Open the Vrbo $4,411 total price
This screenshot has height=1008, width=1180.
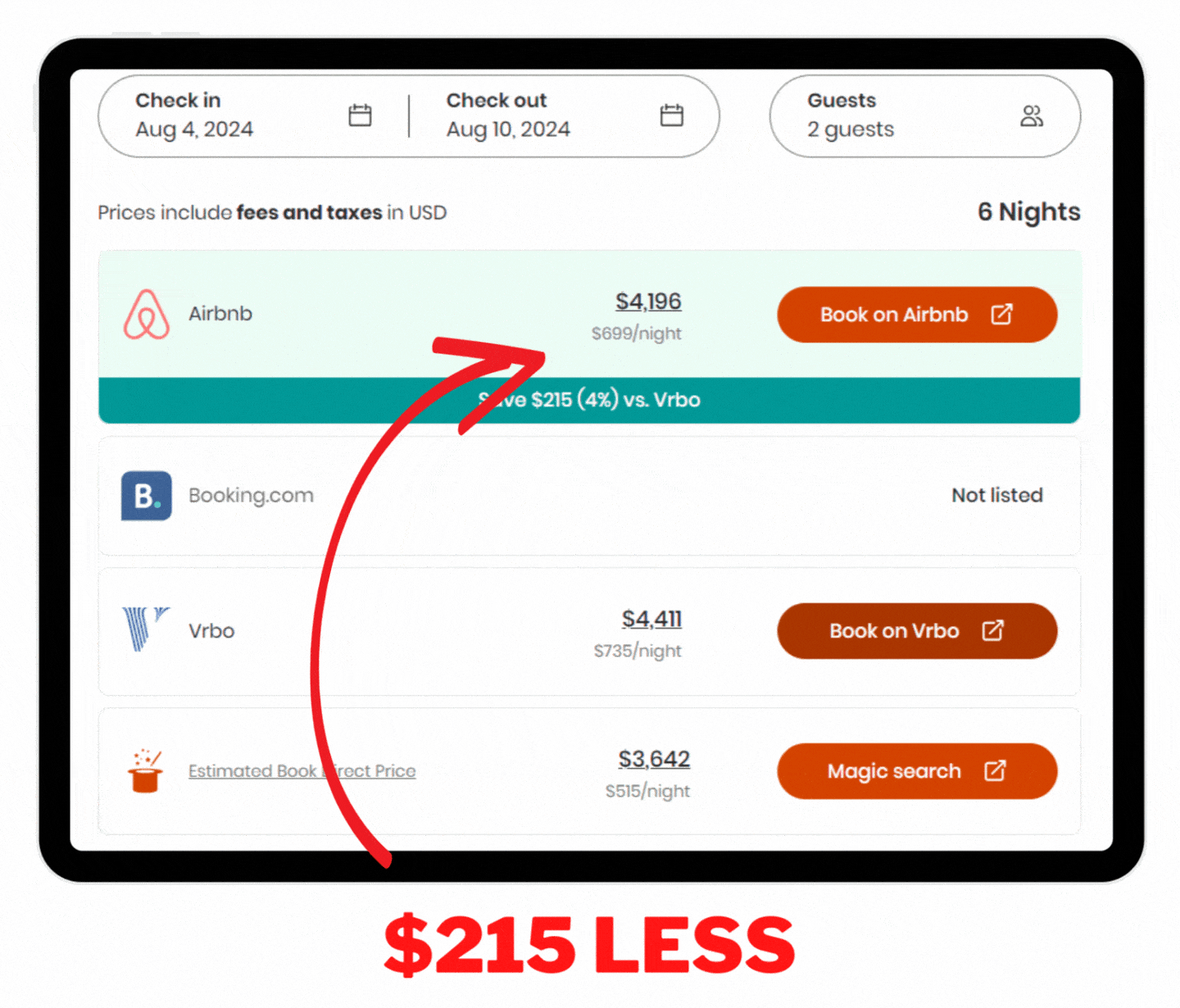tap(651, 619)
